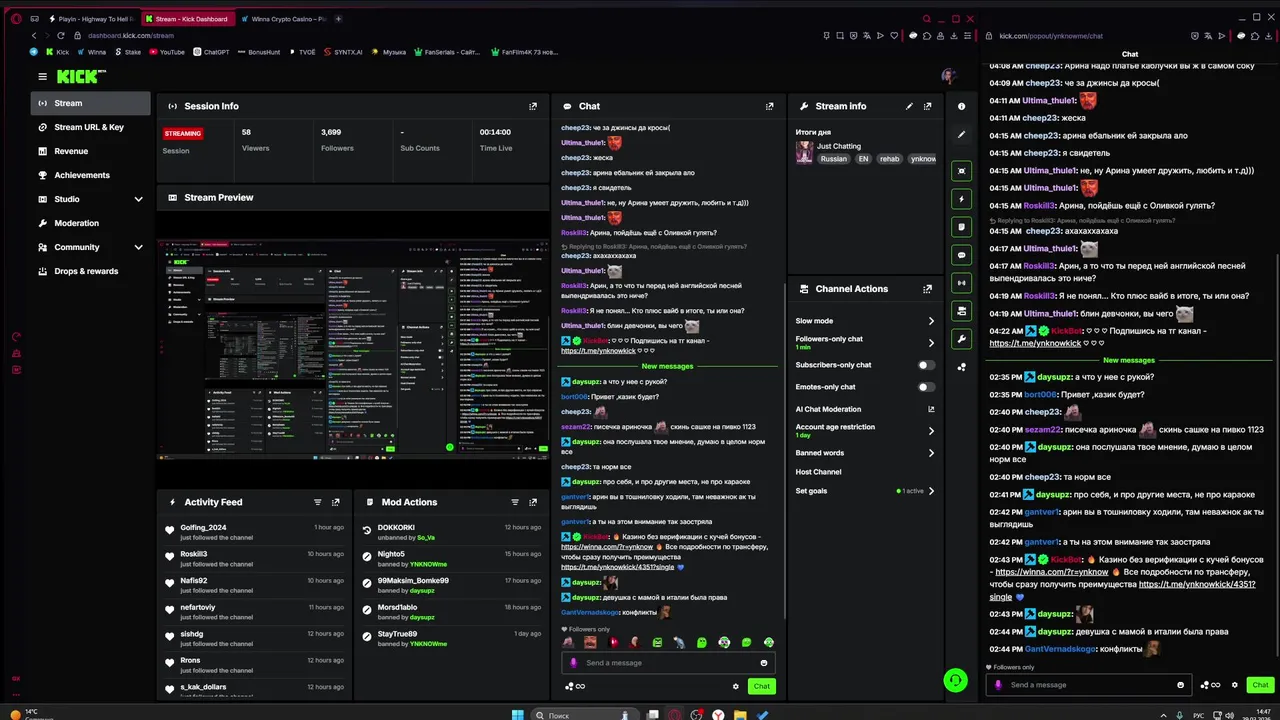This screenshot has width=1280, height=720.
Task: Open emote picker in dashboard chat input
Action: click(764, 663)
